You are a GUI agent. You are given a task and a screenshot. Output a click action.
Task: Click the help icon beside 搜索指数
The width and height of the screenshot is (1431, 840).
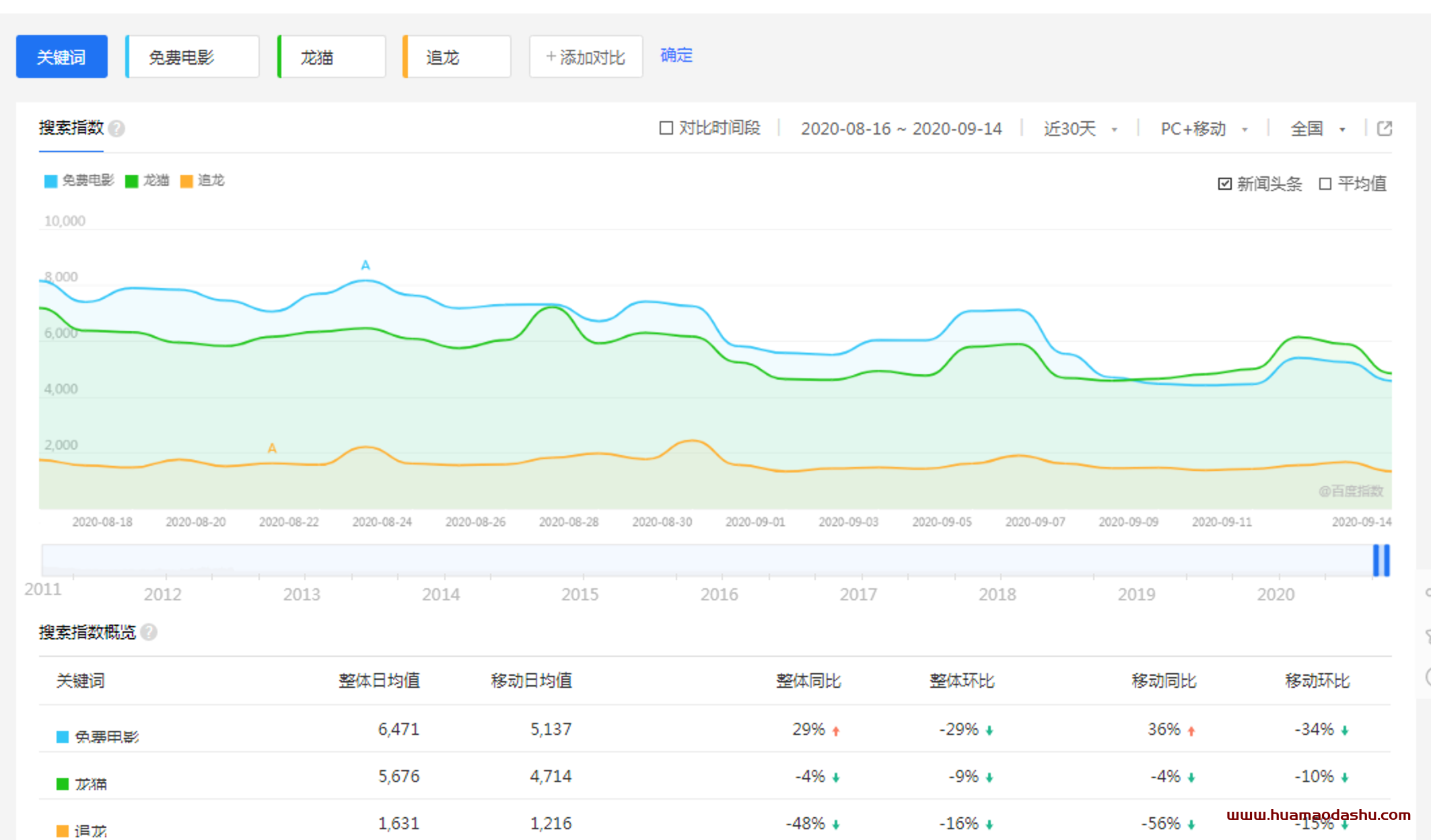coord(116,129)
